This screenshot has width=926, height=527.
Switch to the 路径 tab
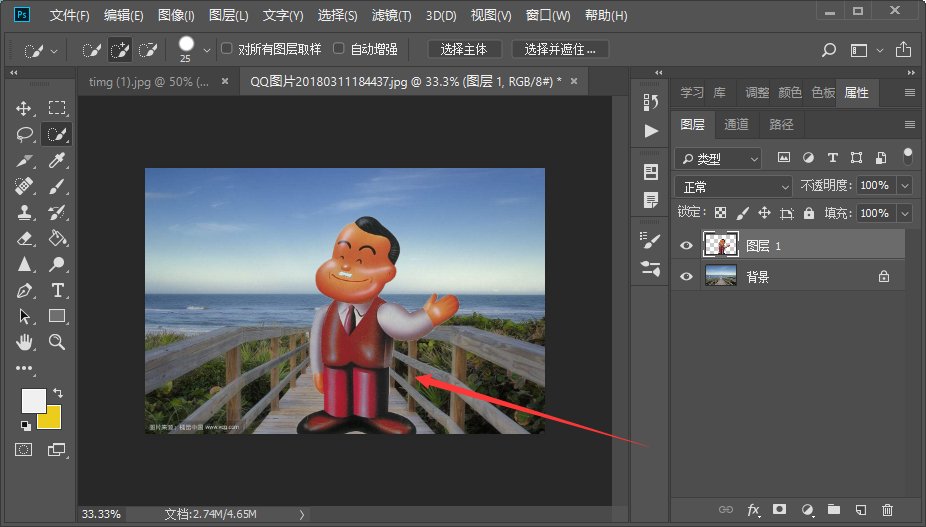[781, 124]
